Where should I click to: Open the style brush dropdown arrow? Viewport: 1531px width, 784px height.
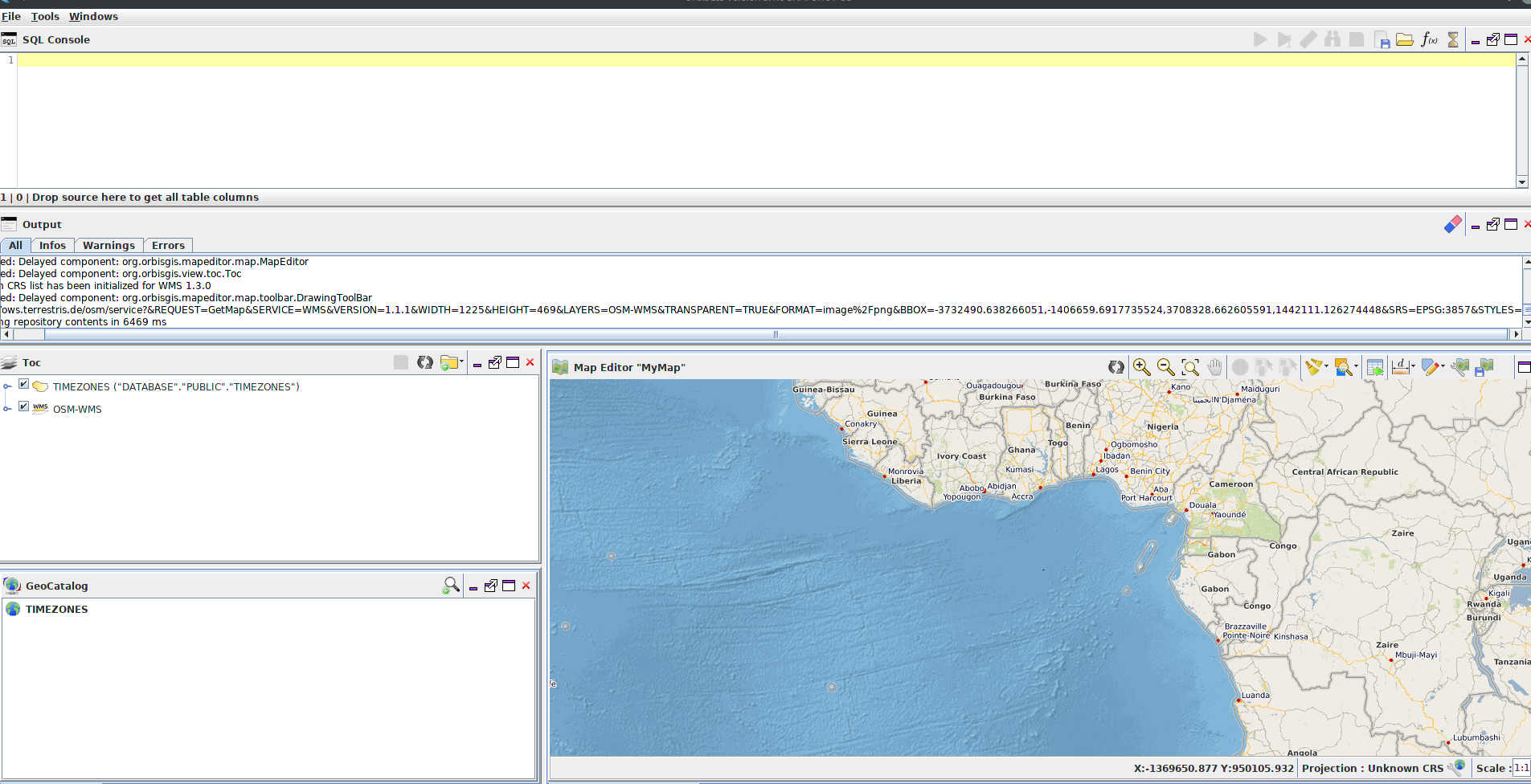pos(1326,368)
